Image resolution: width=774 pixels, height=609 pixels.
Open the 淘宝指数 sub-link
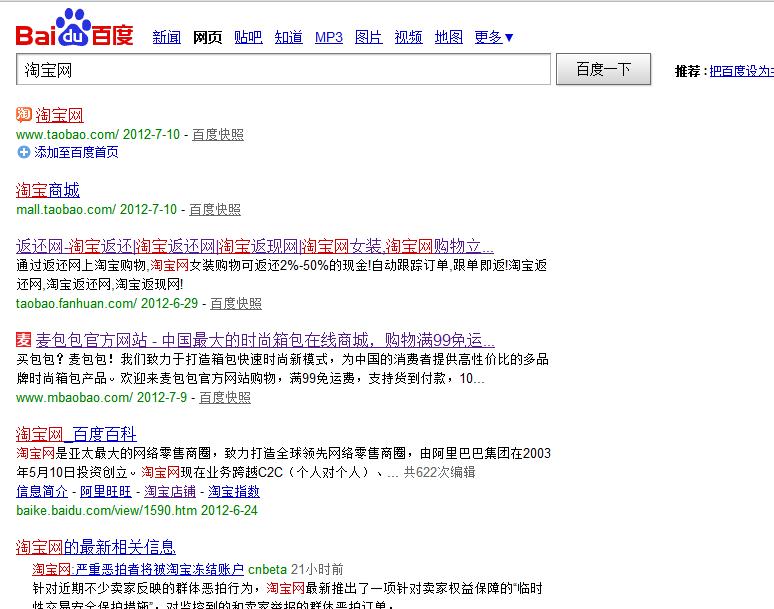pyautogui.click(x=234, y=491)
